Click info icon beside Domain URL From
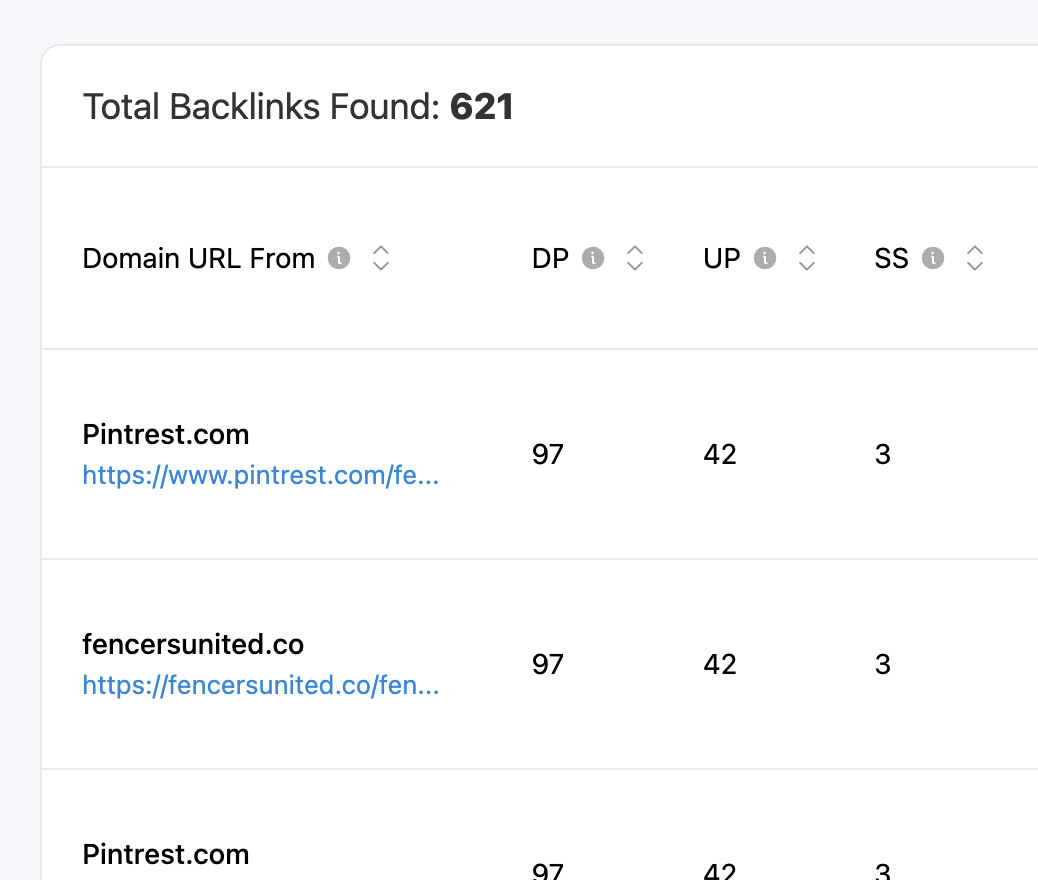This screenshot has width=1038, height=880. 339,258
